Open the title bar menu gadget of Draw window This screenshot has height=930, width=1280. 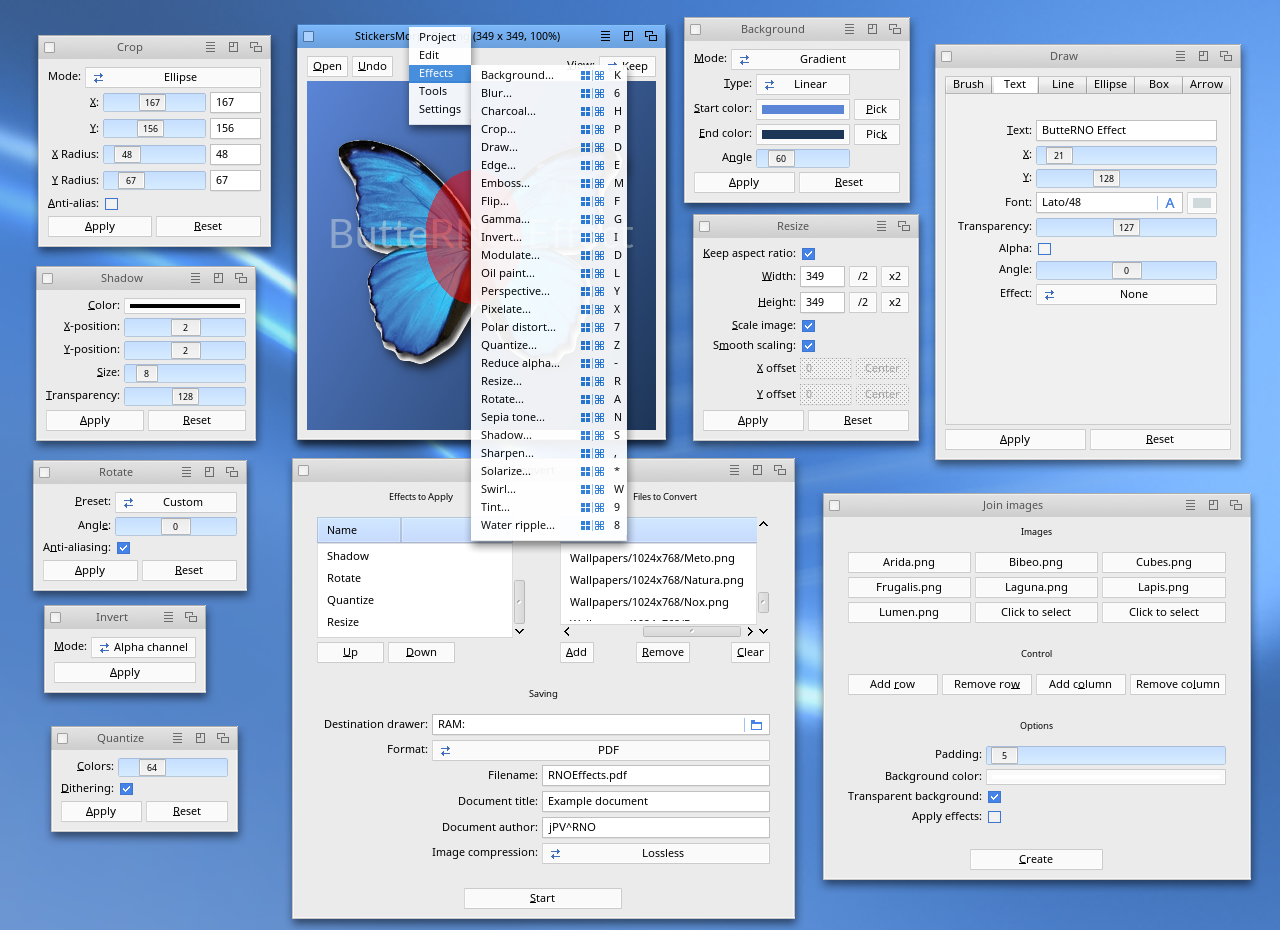point(1181,57)
